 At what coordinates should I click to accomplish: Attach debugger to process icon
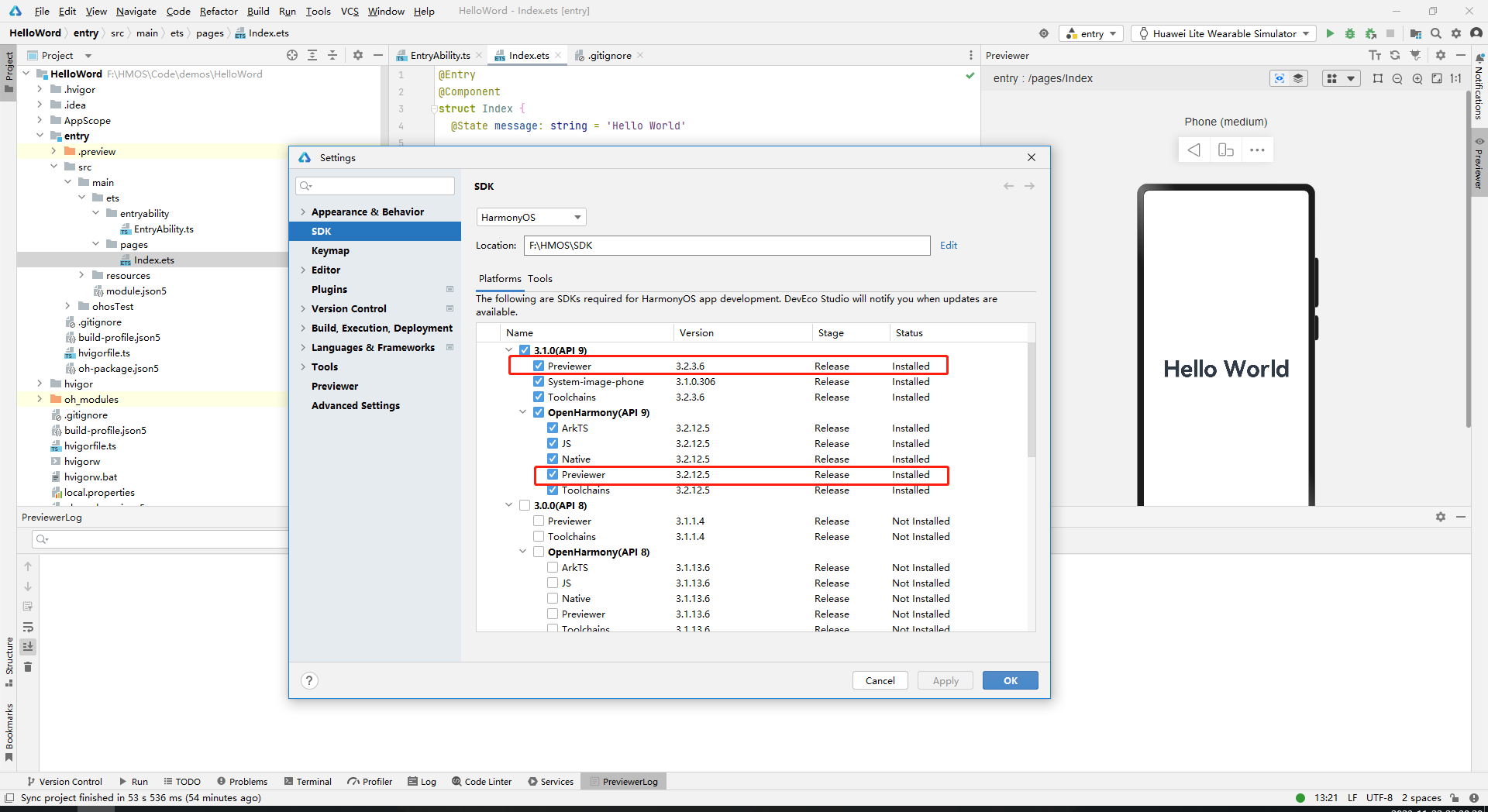1370,33
